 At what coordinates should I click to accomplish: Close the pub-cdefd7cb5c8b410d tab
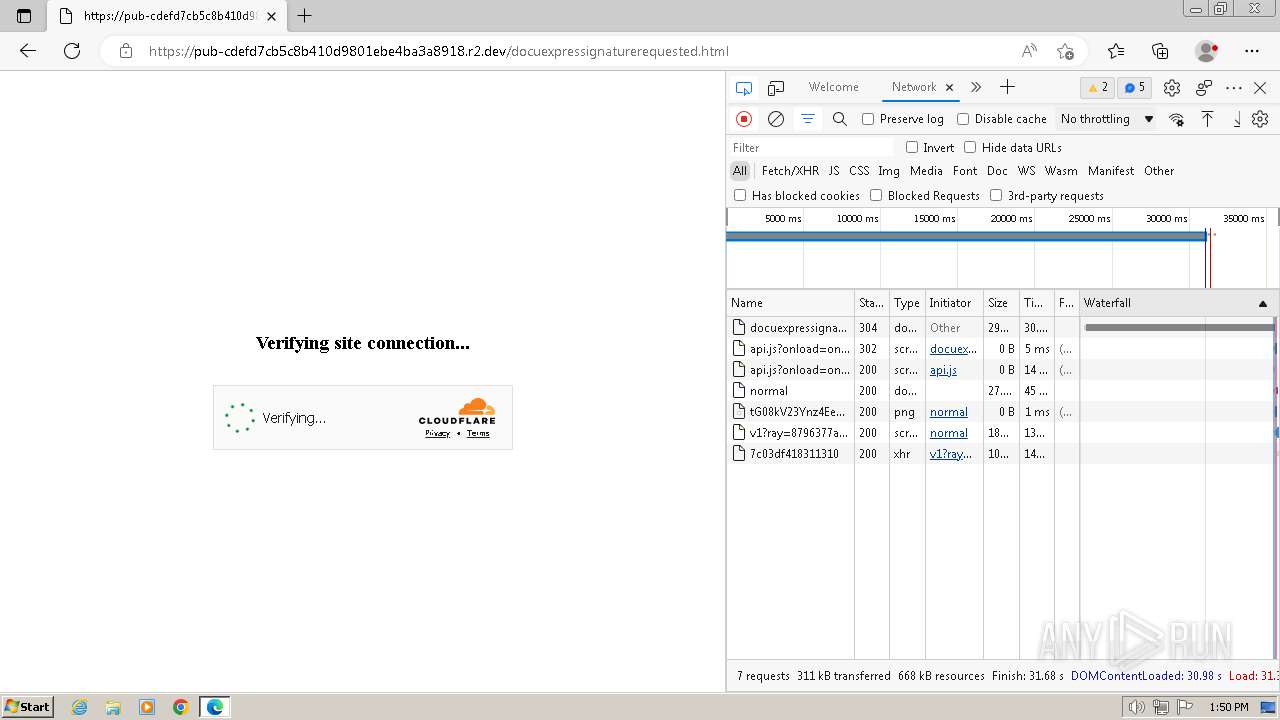click(x=272, y=16)
